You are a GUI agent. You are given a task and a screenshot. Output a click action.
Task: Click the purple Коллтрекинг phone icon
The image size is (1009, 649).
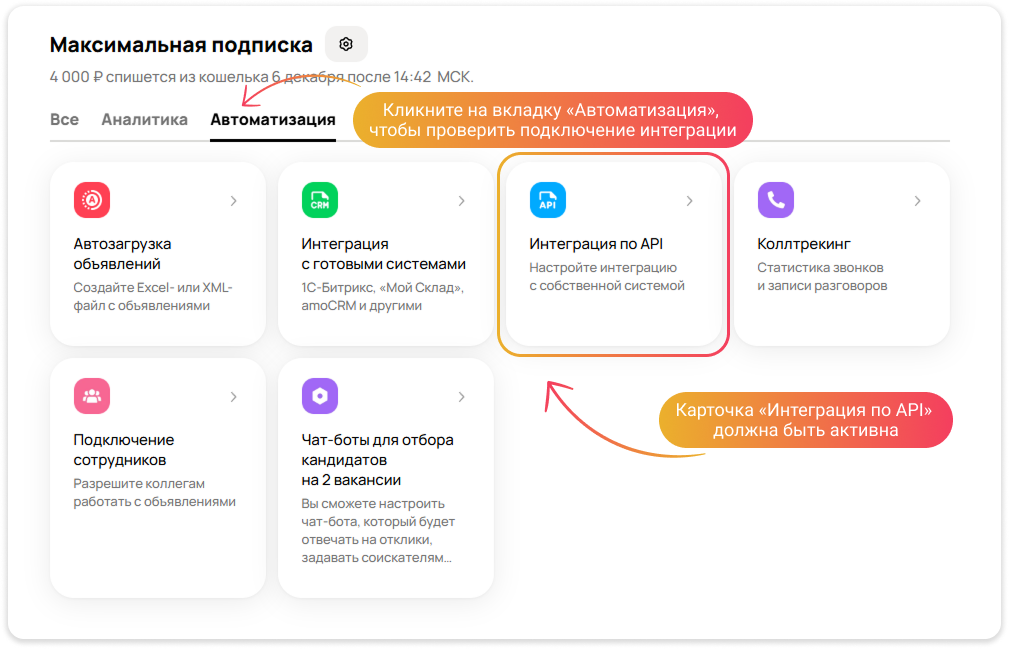[775, 200]
